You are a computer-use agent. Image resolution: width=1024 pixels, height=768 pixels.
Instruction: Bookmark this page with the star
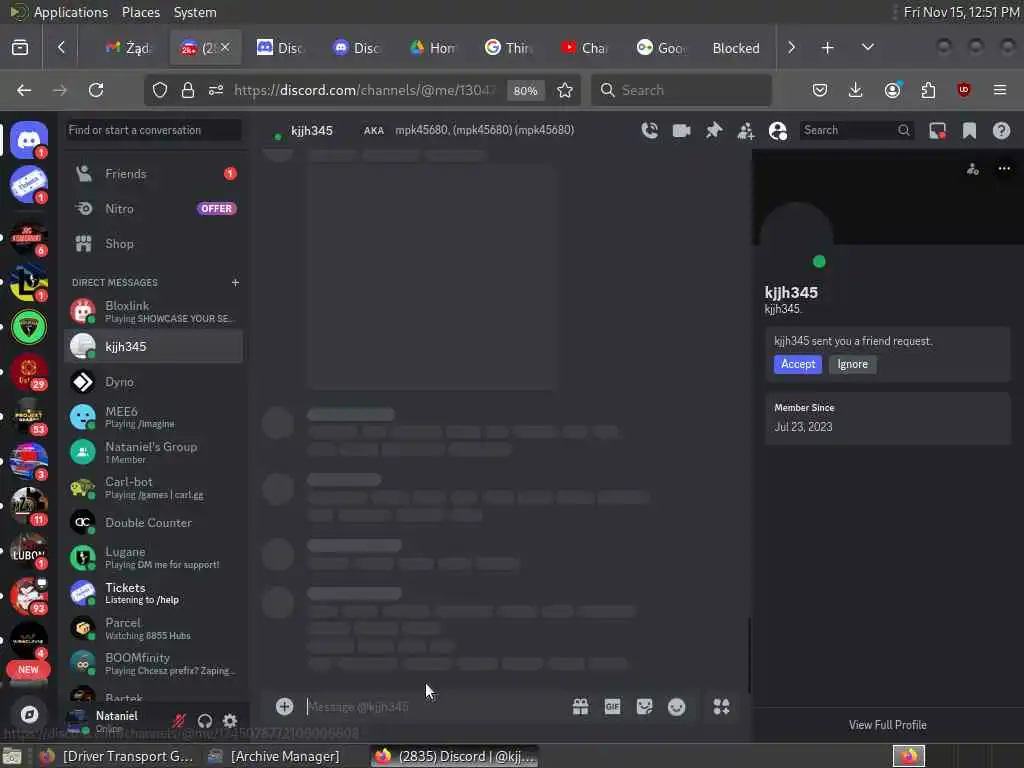coord(565,90)
